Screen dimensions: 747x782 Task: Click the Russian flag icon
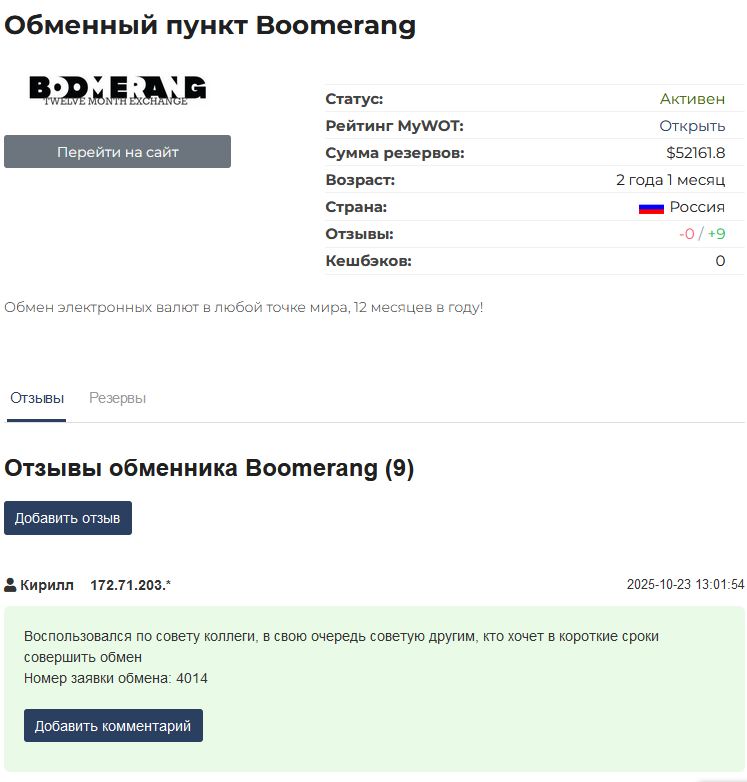pos(651,208)
